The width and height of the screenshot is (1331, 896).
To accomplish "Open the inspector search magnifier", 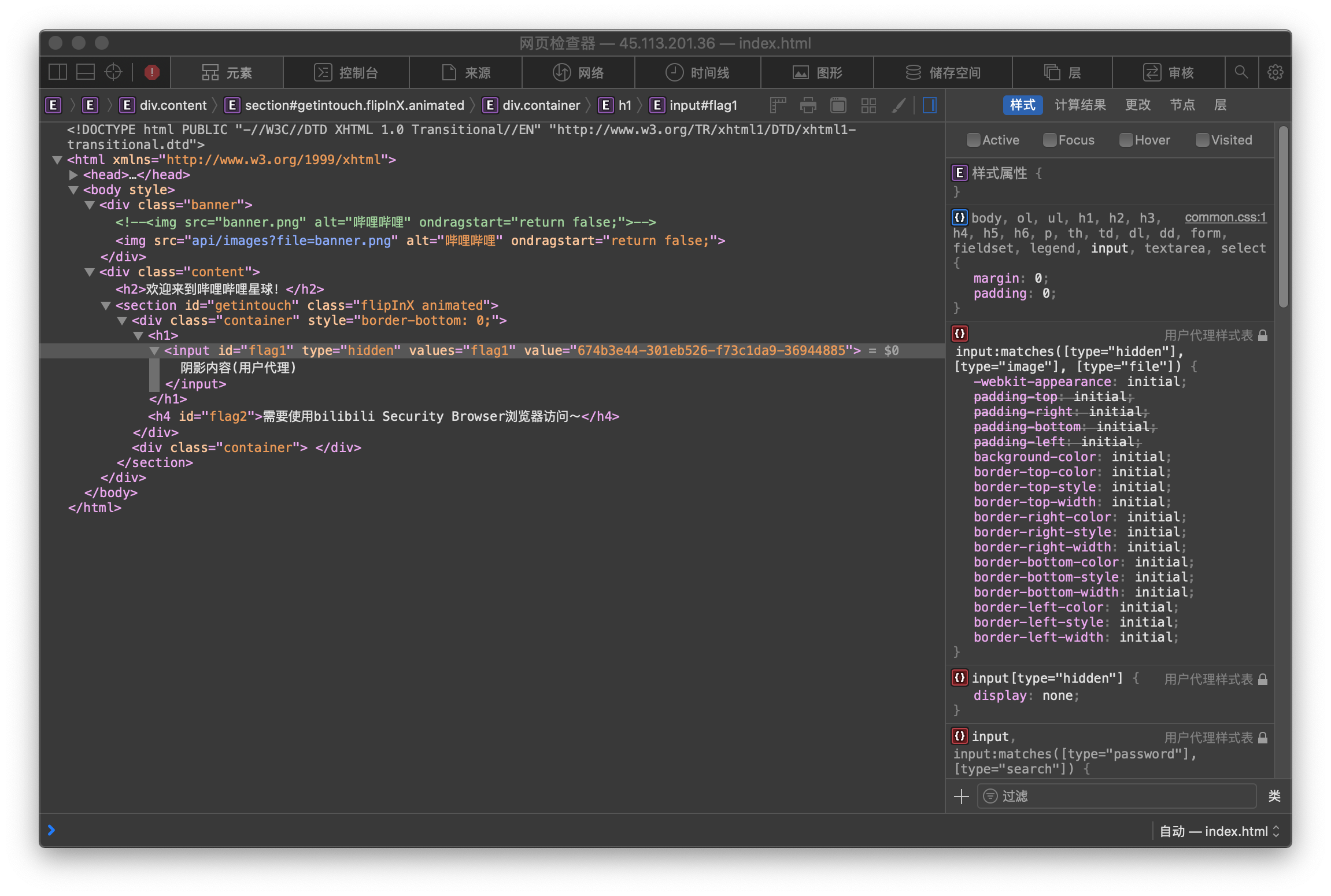I will pyautogui.click(x=1241, y=72).
